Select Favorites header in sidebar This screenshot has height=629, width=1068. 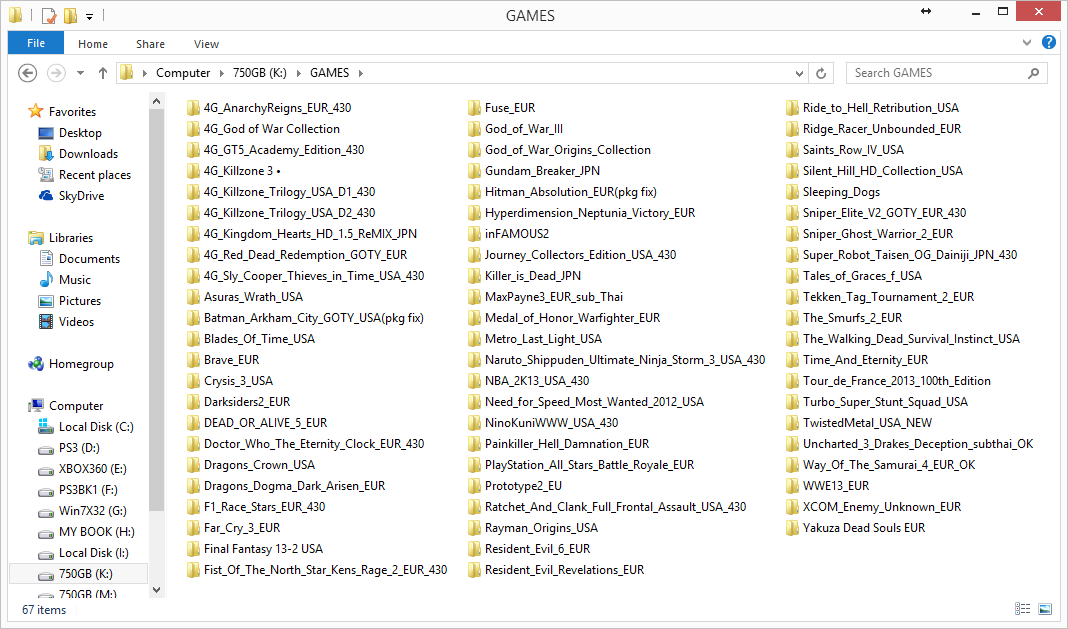click(x=72, y=112)
